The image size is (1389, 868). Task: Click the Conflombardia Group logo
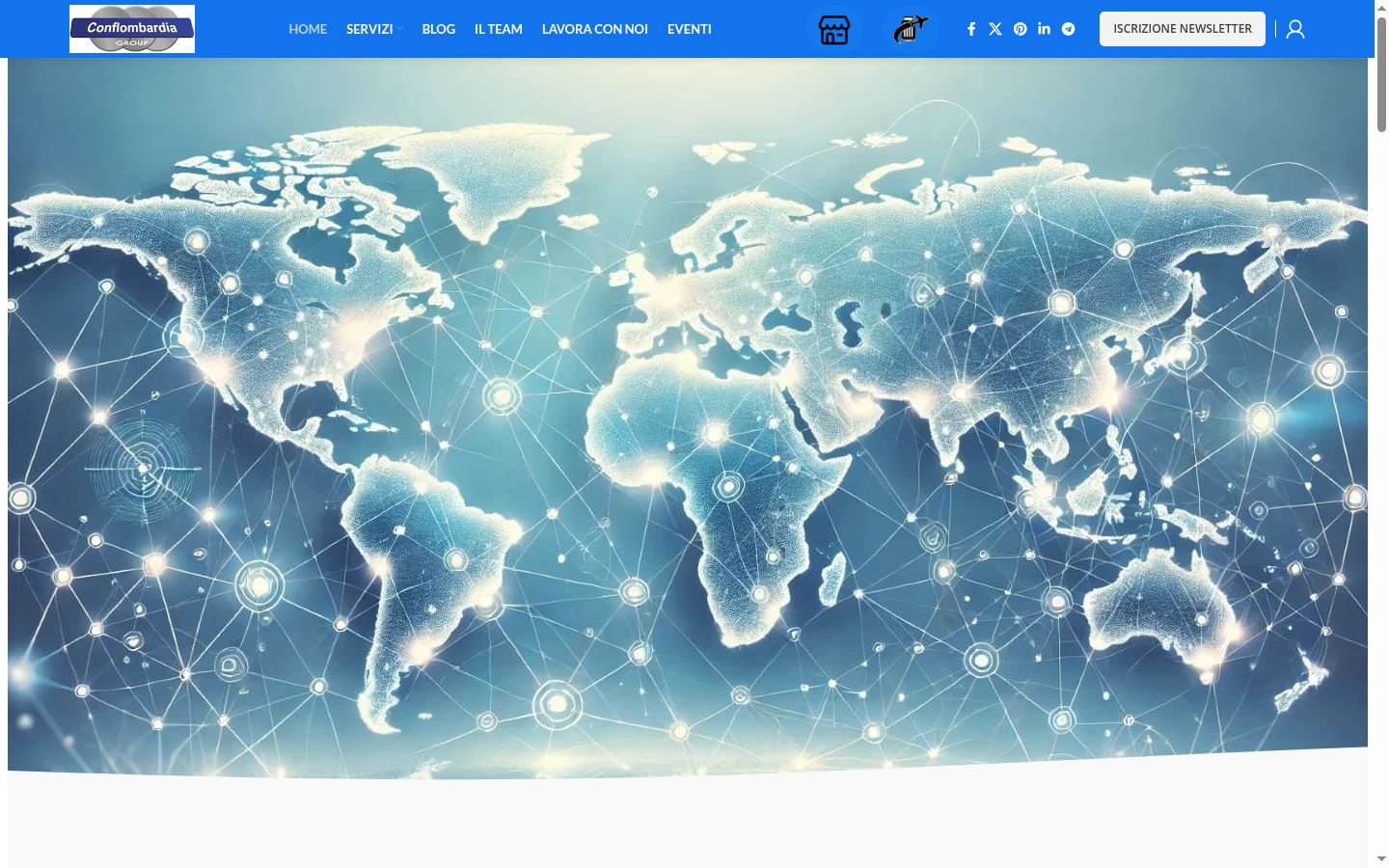(x=132, y=29)
